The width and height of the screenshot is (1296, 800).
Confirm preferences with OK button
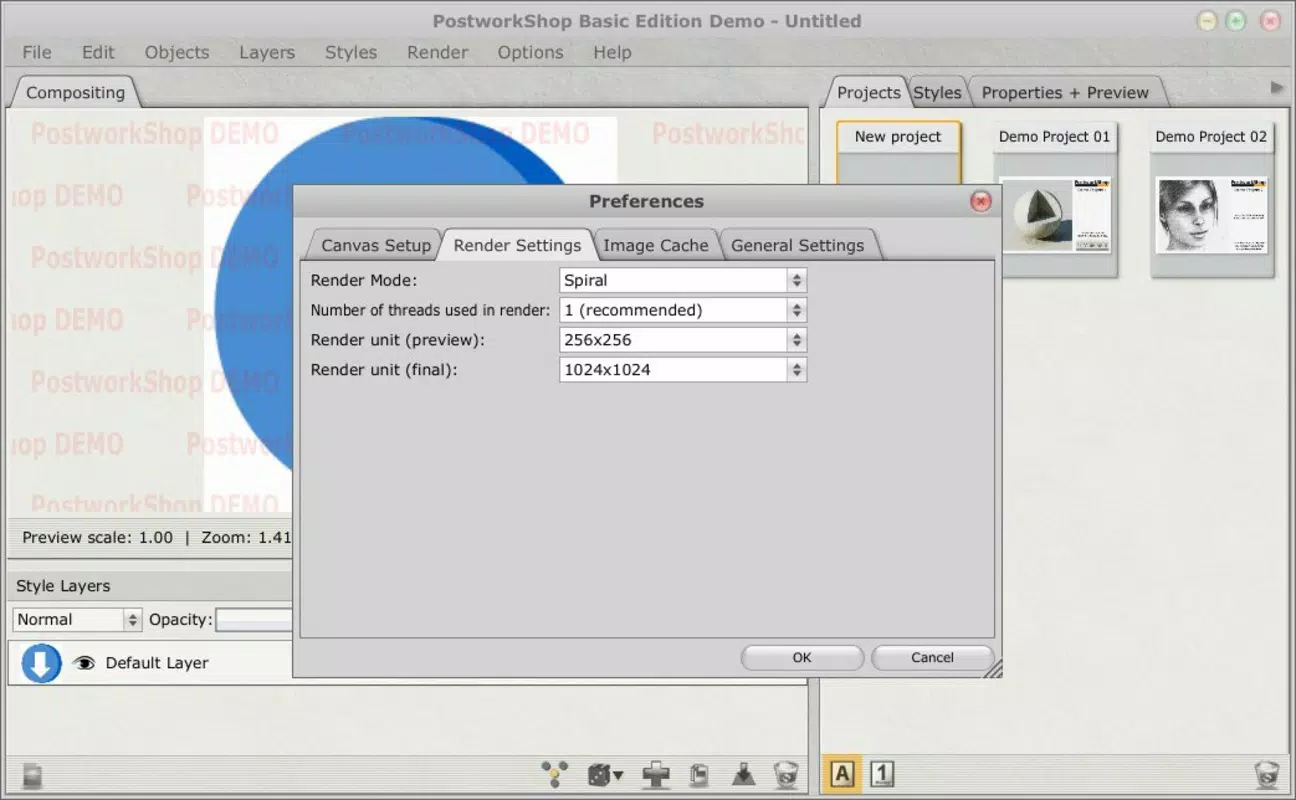pyautogui.click(x=802, y=657)
